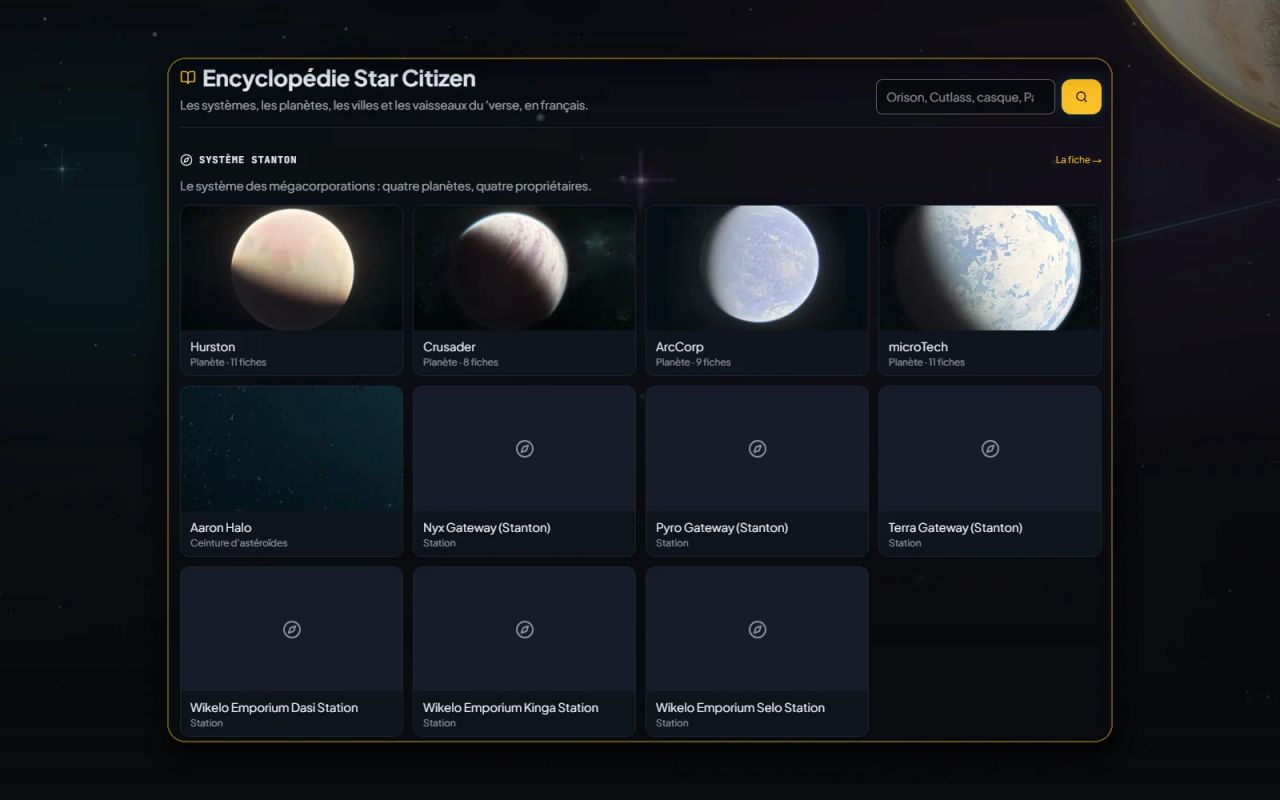Open the "La fiche" link
The height and width of the screenshot is (800, 1280).
1078,160
